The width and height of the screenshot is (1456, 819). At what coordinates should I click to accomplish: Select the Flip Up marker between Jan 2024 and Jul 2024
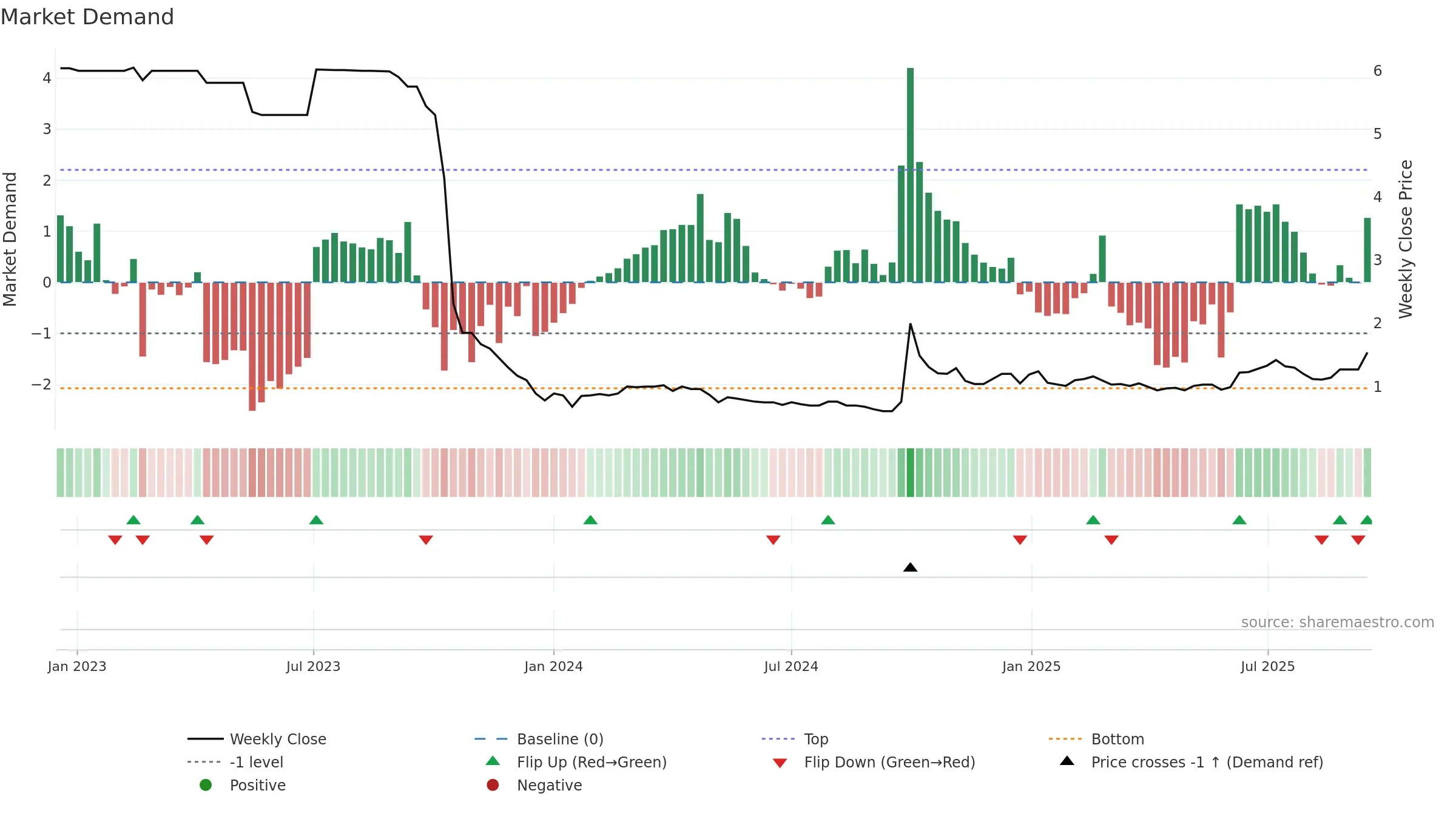[590, 520]
